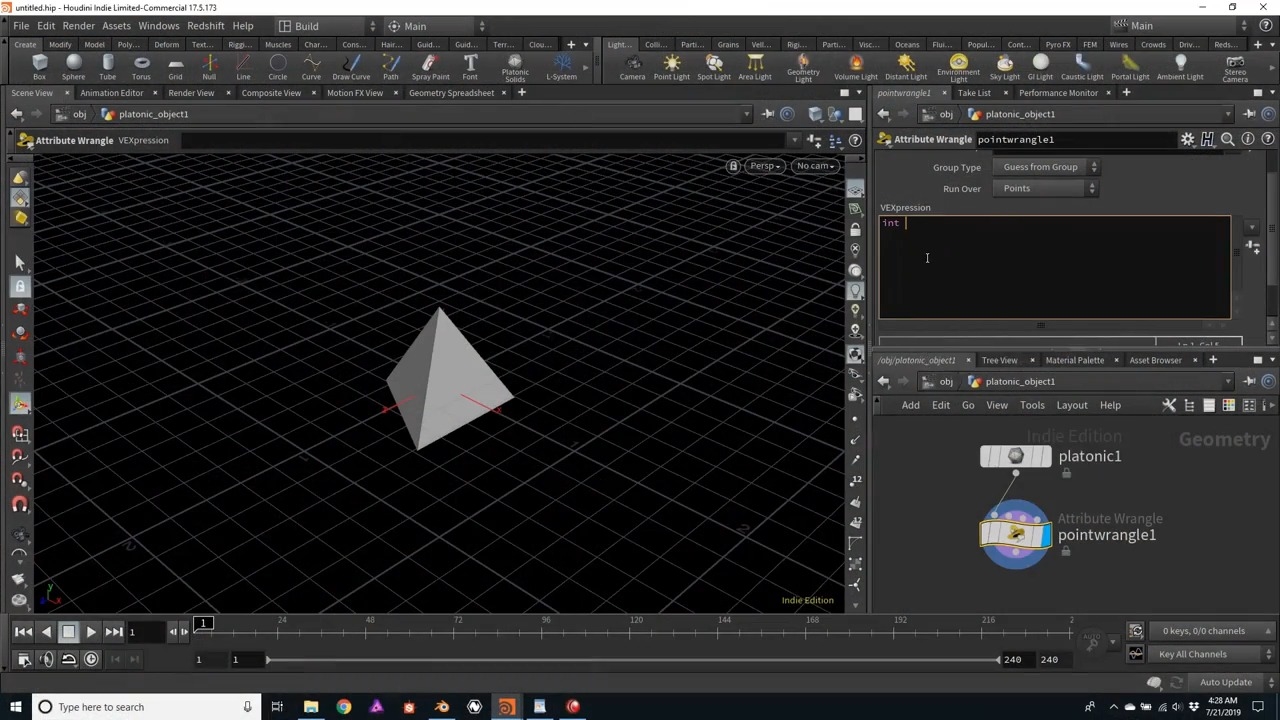Add a Spot Light from the shelf
This screenshot has height=720, width=1280.
tap(713, 67)
